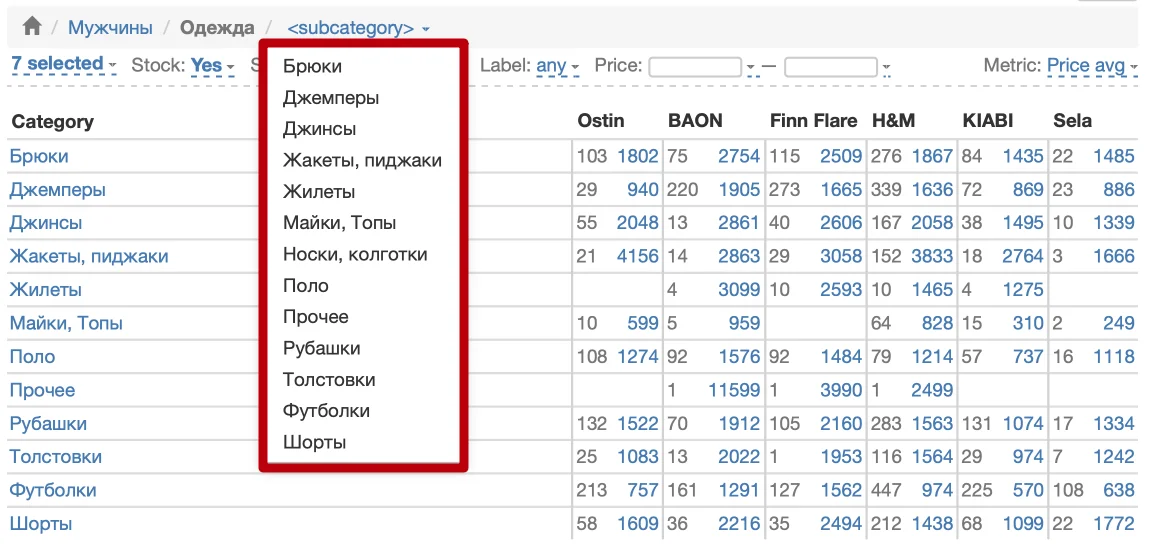Click the Finn Flare column header
Viewport: 1154px width, 554px height.
click(813, 121)
